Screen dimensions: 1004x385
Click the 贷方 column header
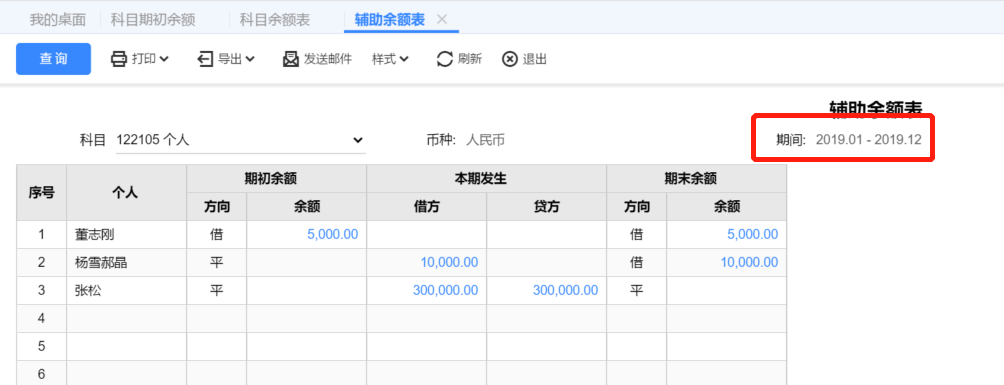tap(546, 206)
